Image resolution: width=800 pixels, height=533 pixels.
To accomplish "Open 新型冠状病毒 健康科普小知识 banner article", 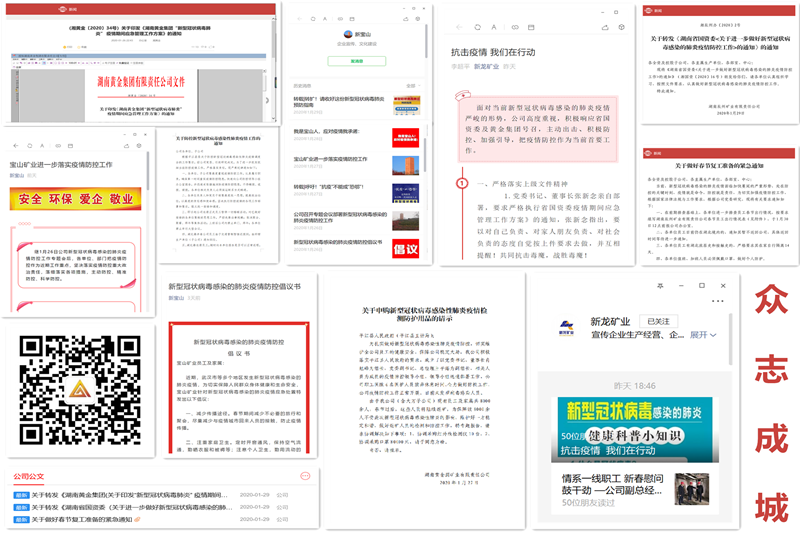I will coord(635,429).
